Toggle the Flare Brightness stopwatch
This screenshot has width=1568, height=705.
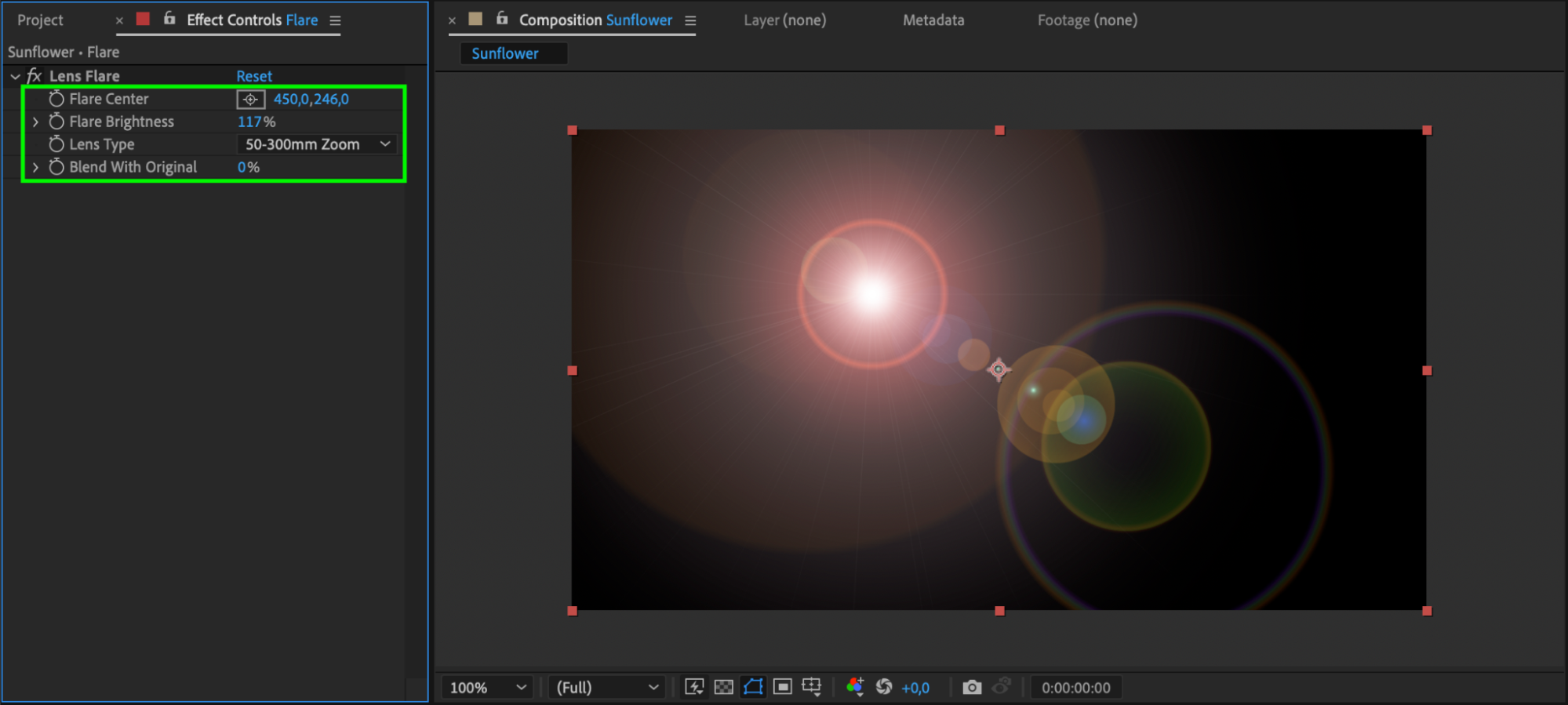(56, 122)
